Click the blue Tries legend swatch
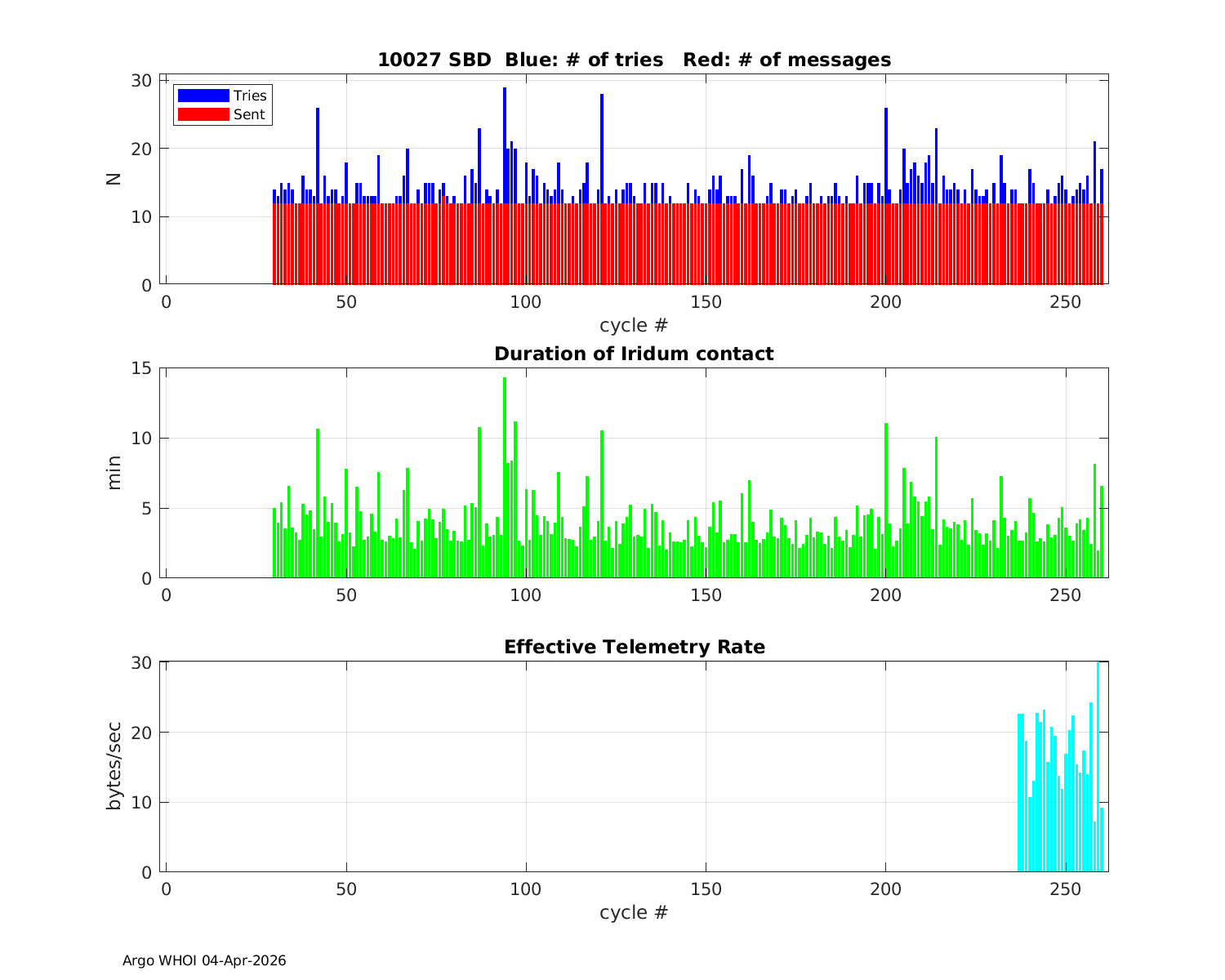This screenshot has width=1225, height=980. (203, 96)
